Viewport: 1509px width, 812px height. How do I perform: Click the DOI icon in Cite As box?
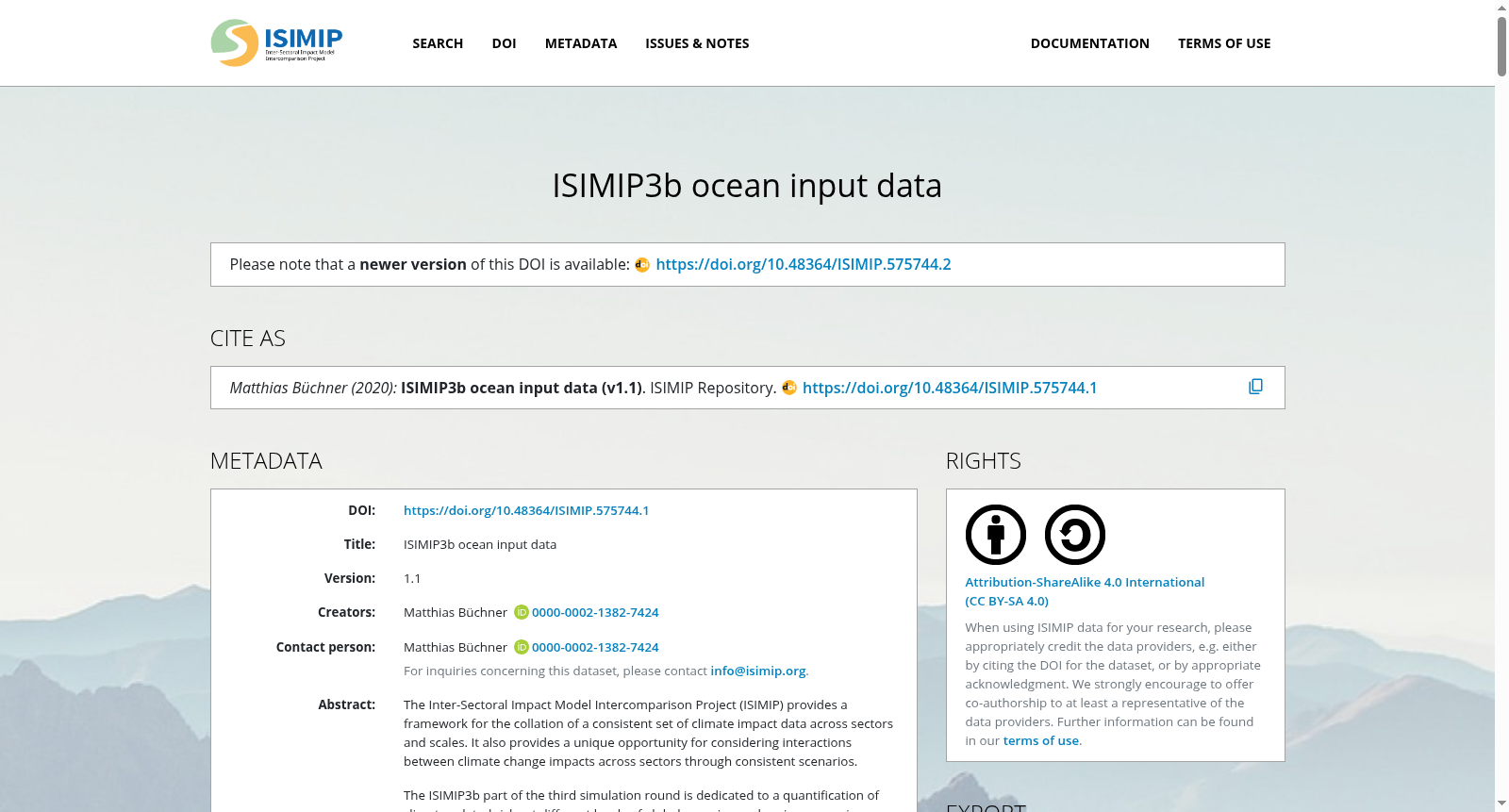789,388
